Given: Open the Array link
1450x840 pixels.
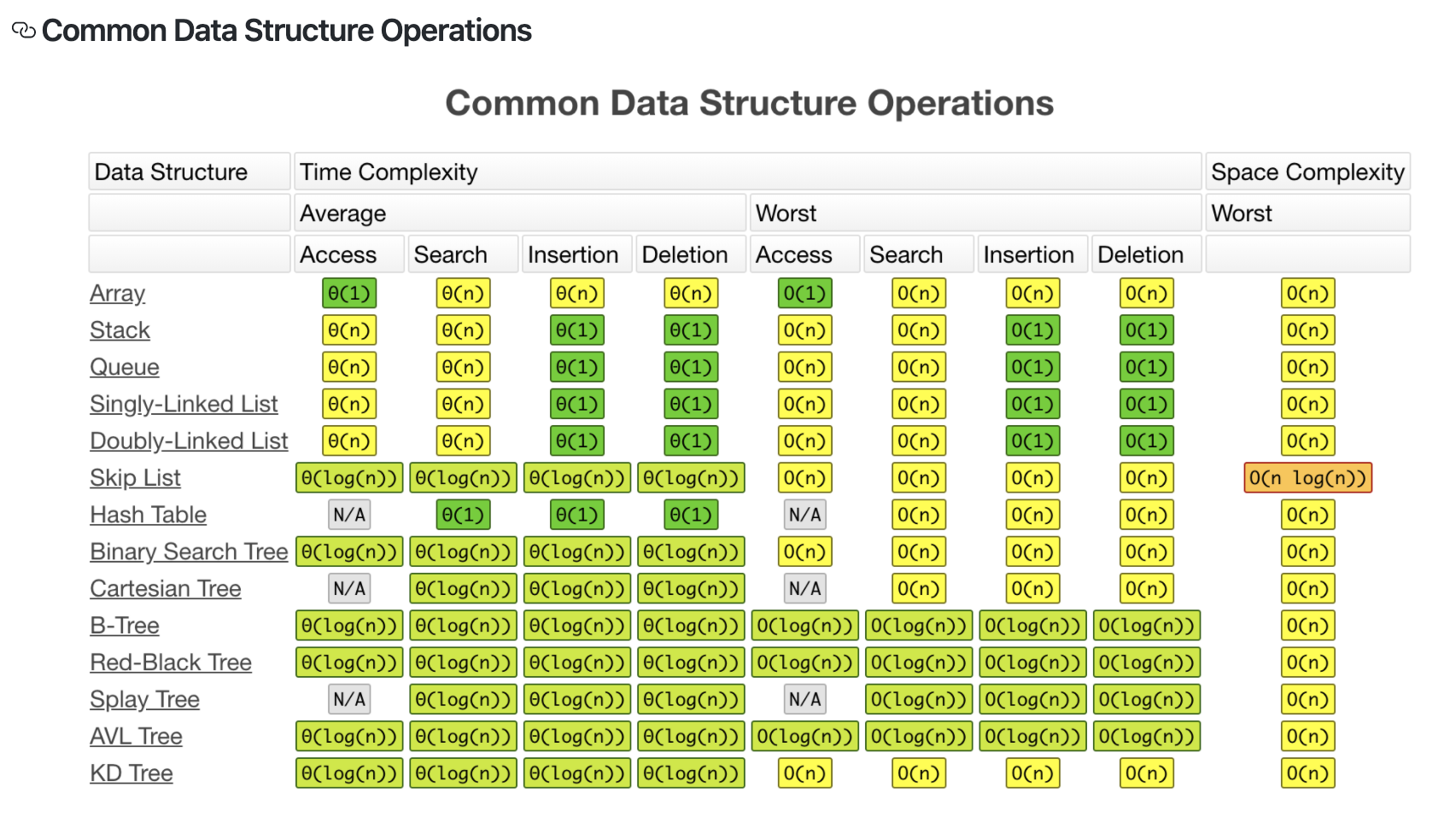Looking at the screenshot, I should coord(117,294).
